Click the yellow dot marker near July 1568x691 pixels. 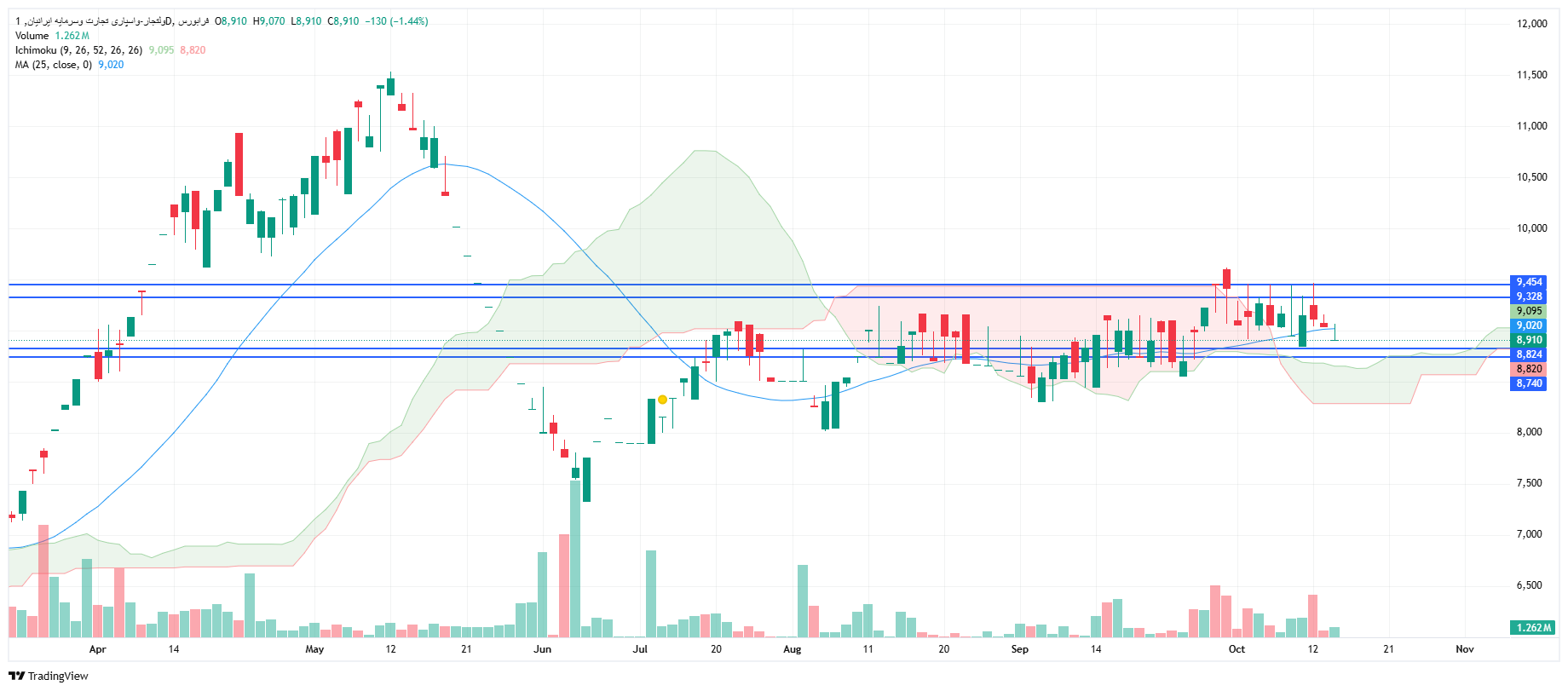pos(662,400)
